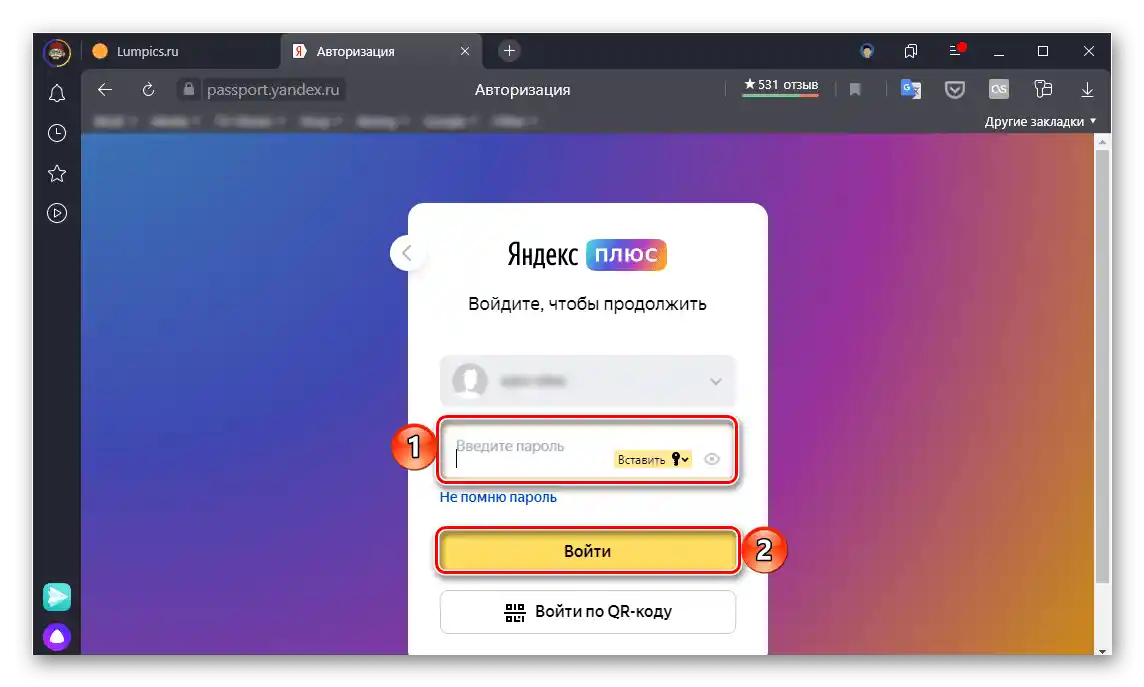Open the downloads arrow icon

[1087, 90]
